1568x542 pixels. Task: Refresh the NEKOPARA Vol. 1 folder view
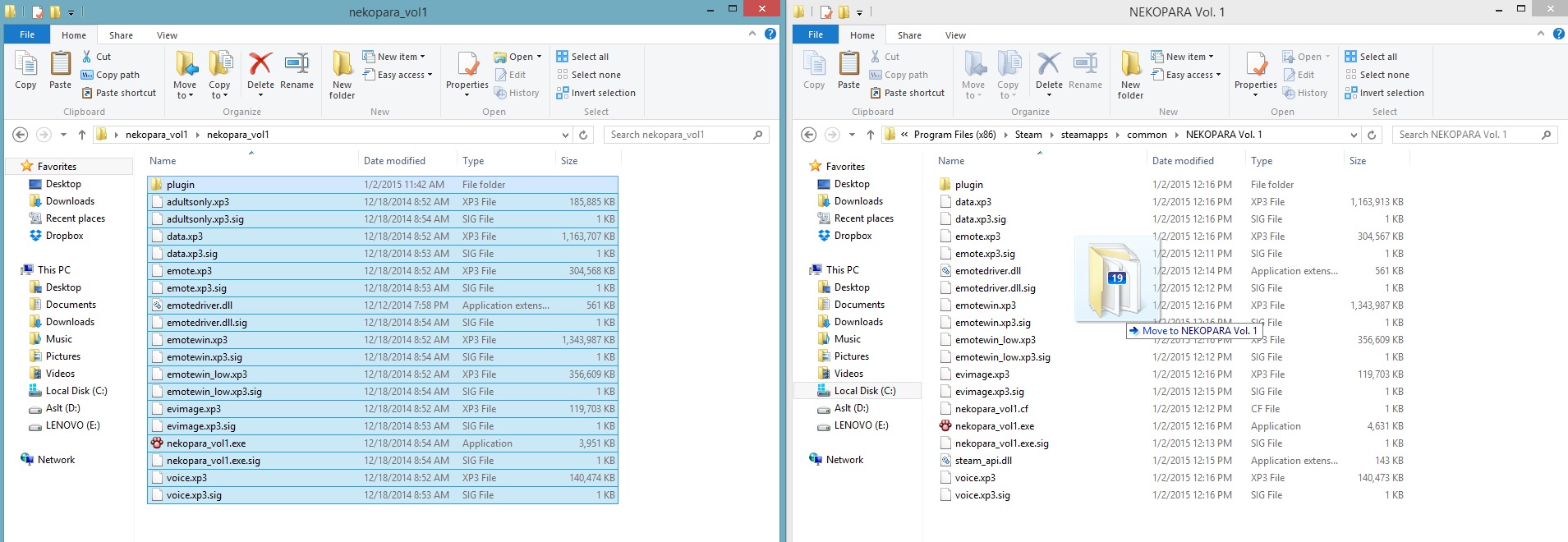(1372, 135)
